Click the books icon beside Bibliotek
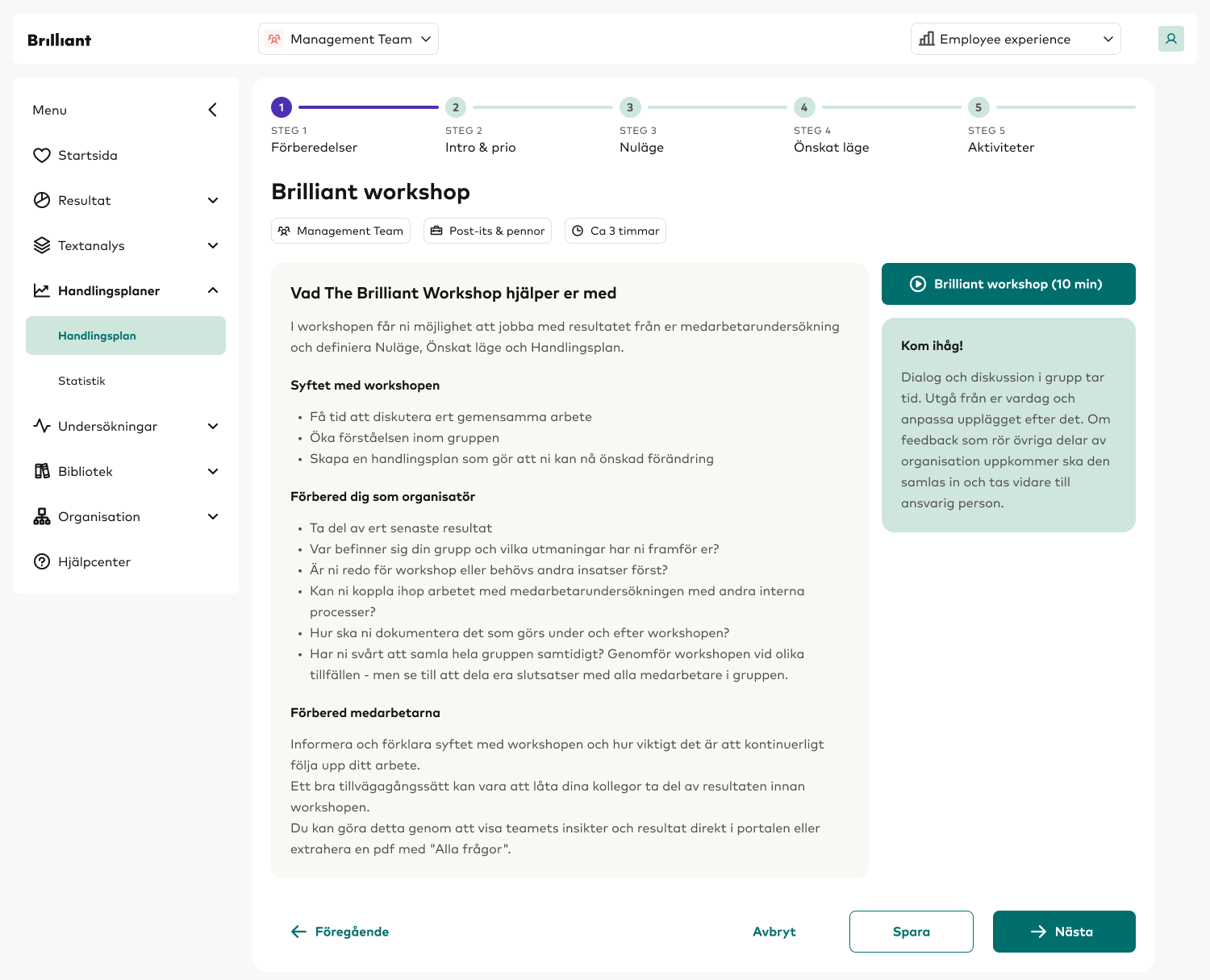The width and height of the screenshot is (1210, 980). 42,471
